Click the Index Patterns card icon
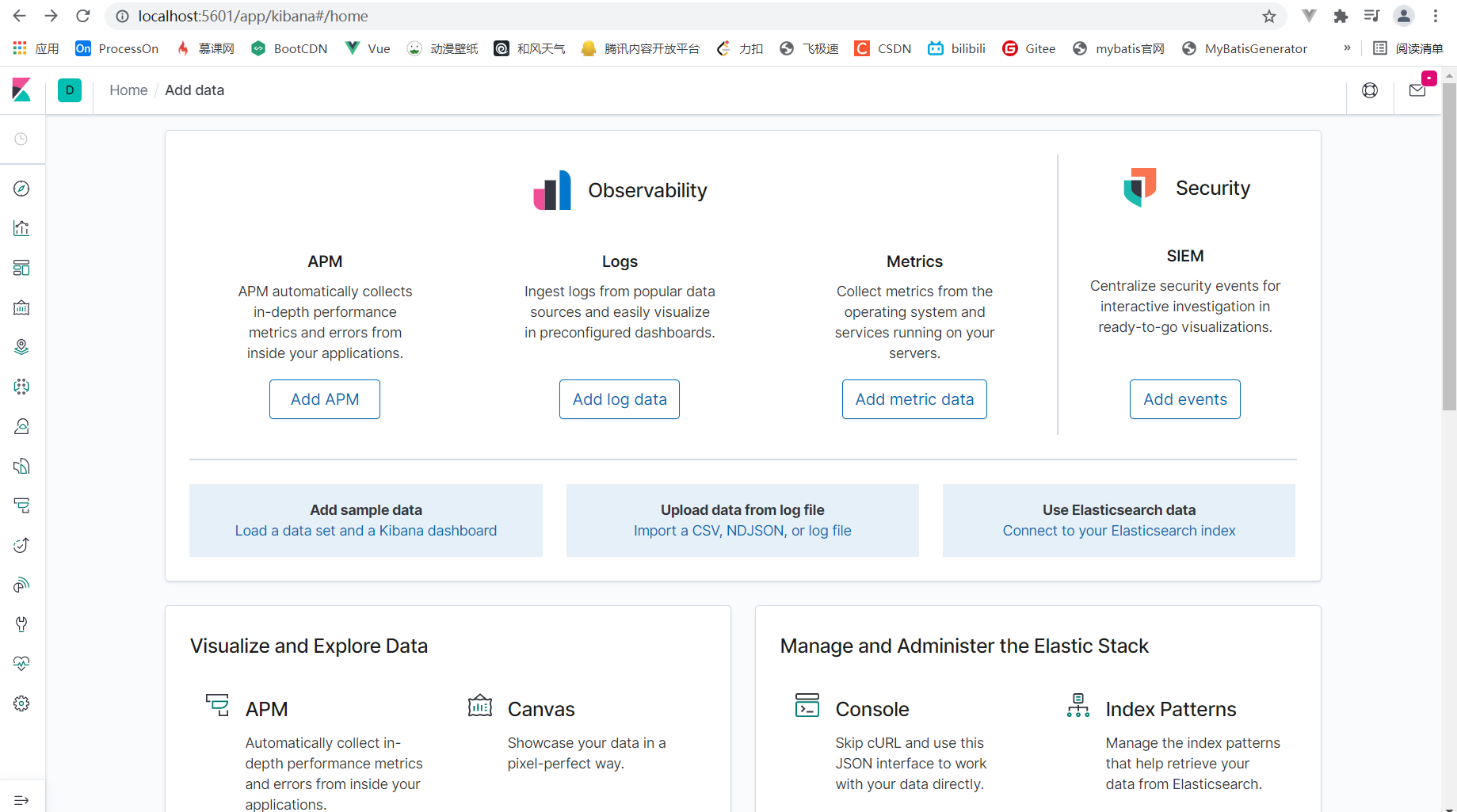Screen dimensions: 1457x812 1078,705
